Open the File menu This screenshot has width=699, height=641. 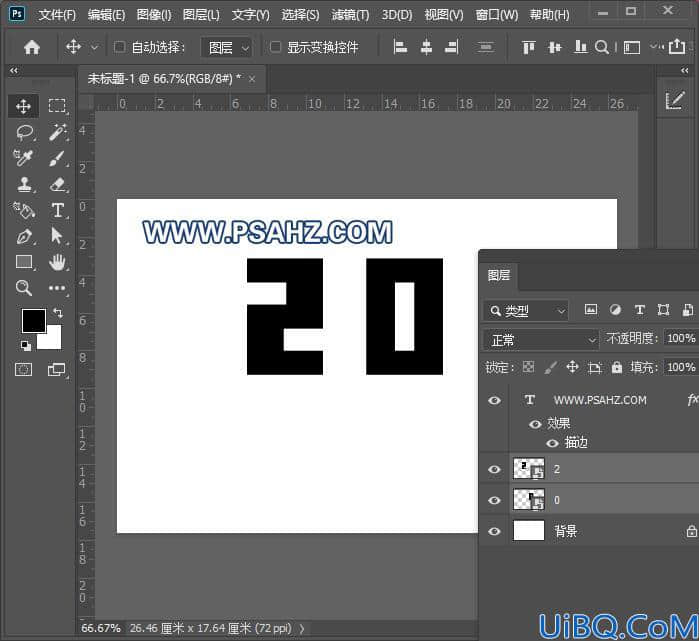click(x=57, y=15)
